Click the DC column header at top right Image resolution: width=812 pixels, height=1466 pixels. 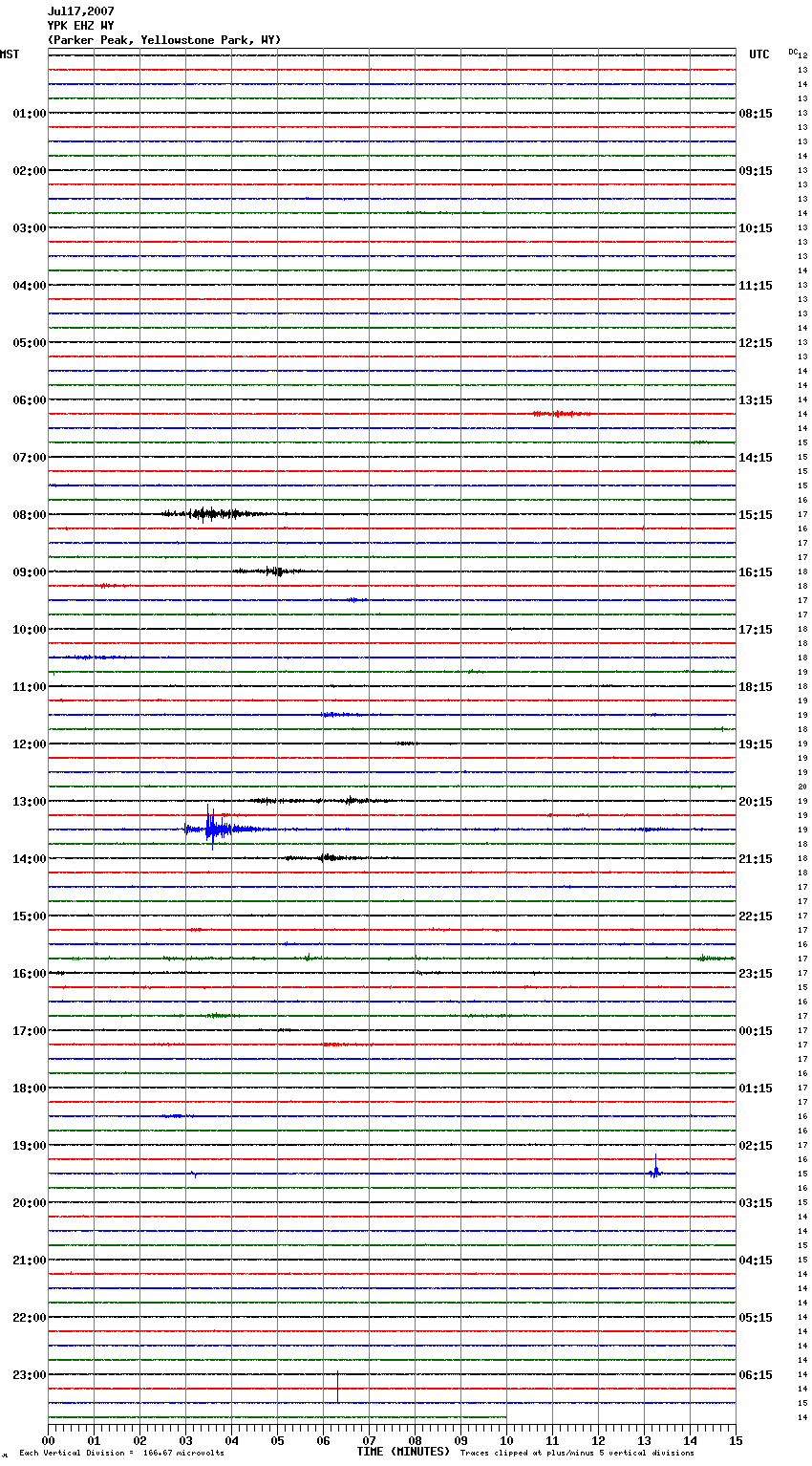click(793, 52)
